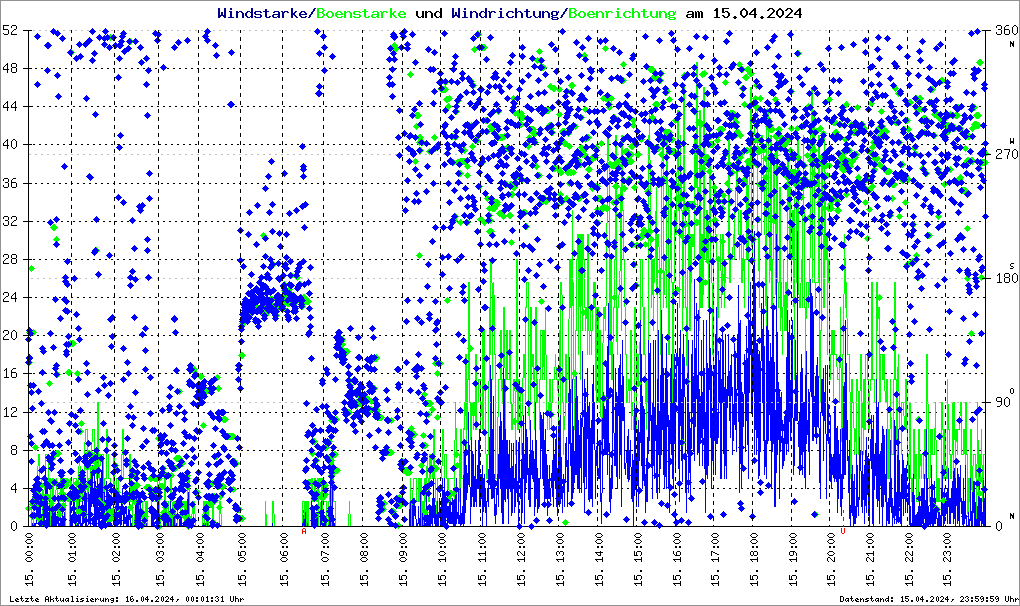The height and width of the screenshot is (606, 1020).
Task: Click the "15. 07:00" time axis label
Action: point(325,559)
